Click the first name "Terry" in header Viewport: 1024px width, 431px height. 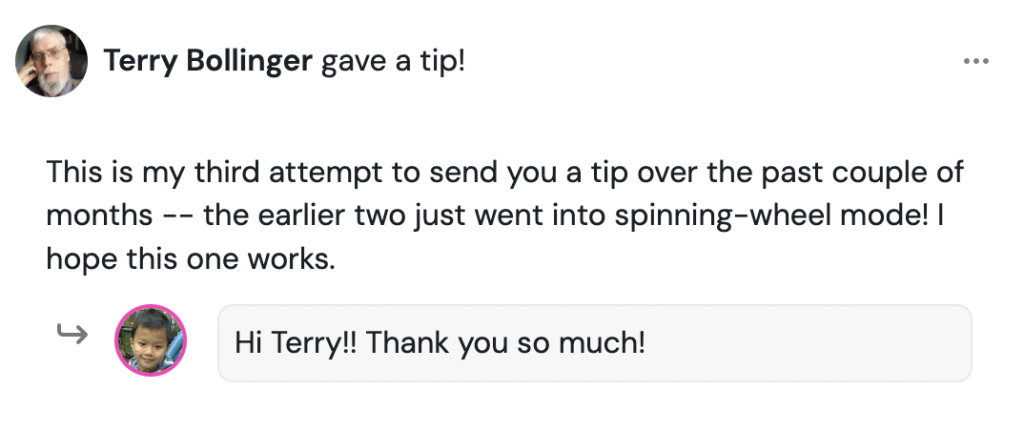[140, 62]
